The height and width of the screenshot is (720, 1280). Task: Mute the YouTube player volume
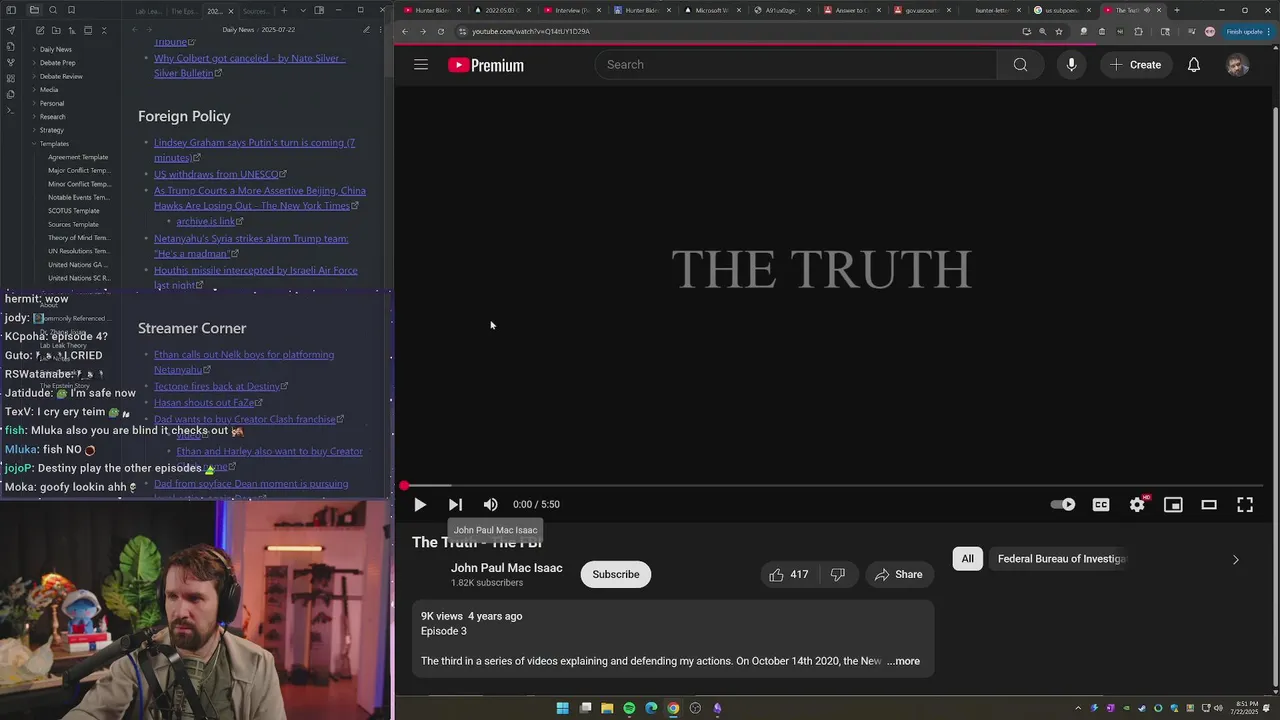point(490,505)
